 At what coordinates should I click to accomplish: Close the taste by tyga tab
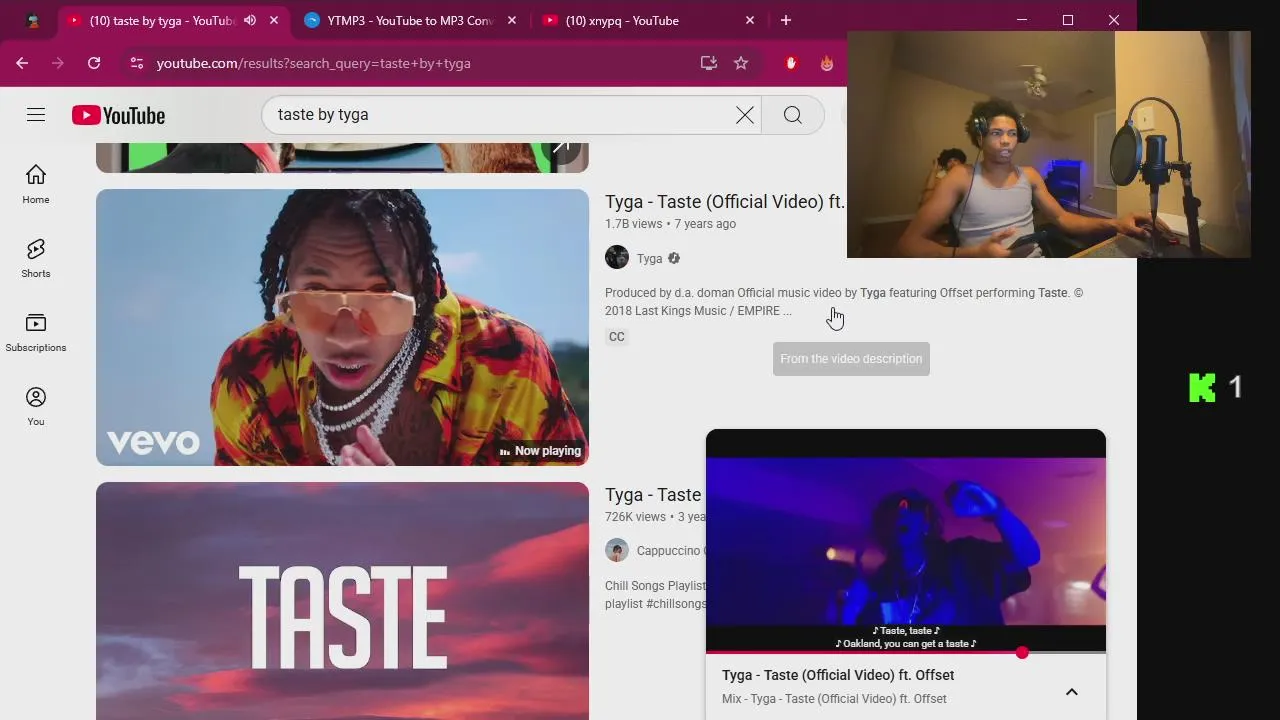click(x=274, y=20)
